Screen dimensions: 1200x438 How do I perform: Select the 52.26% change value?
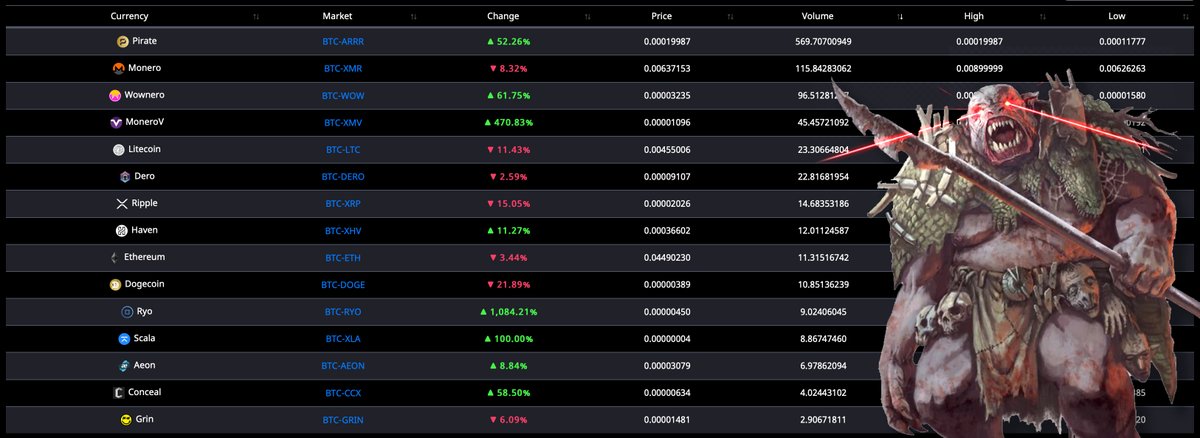coord(509,41)
